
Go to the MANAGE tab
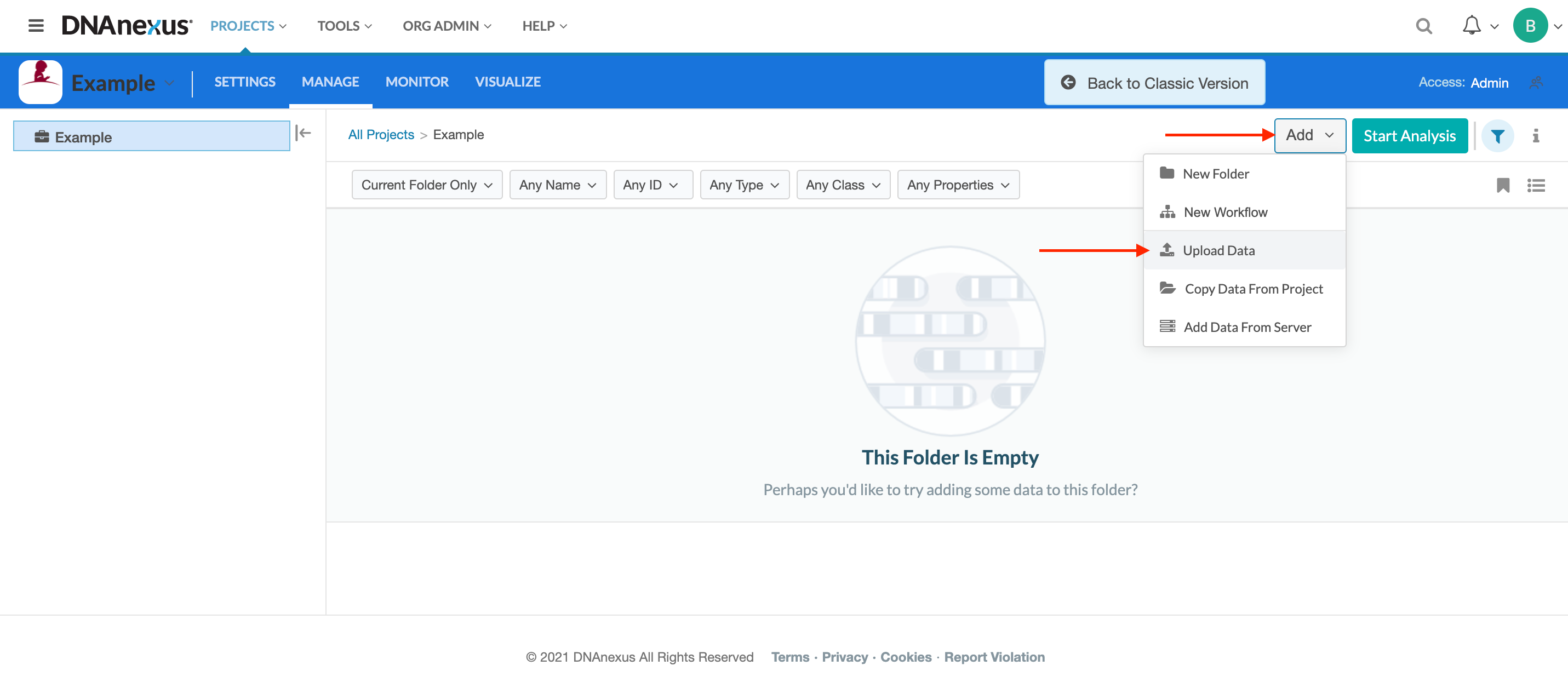[x=330, y=82]
